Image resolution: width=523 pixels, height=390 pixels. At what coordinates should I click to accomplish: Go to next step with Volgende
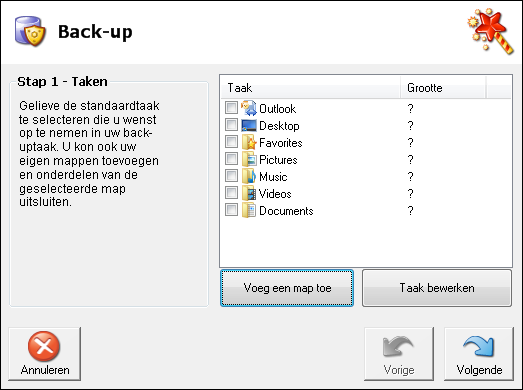(x=479, y=354)
